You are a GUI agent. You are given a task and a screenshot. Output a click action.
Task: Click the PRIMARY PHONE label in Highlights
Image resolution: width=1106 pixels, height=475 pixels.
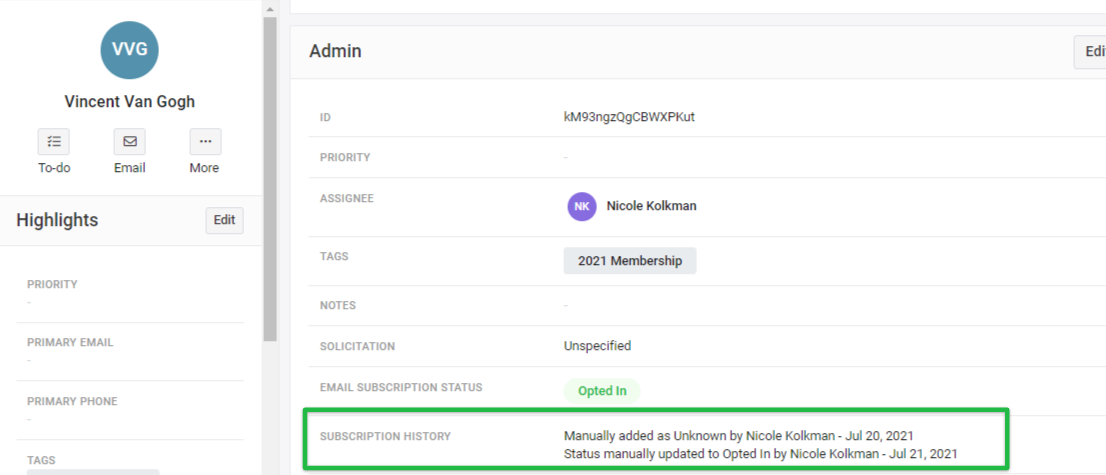coord(72,401)
